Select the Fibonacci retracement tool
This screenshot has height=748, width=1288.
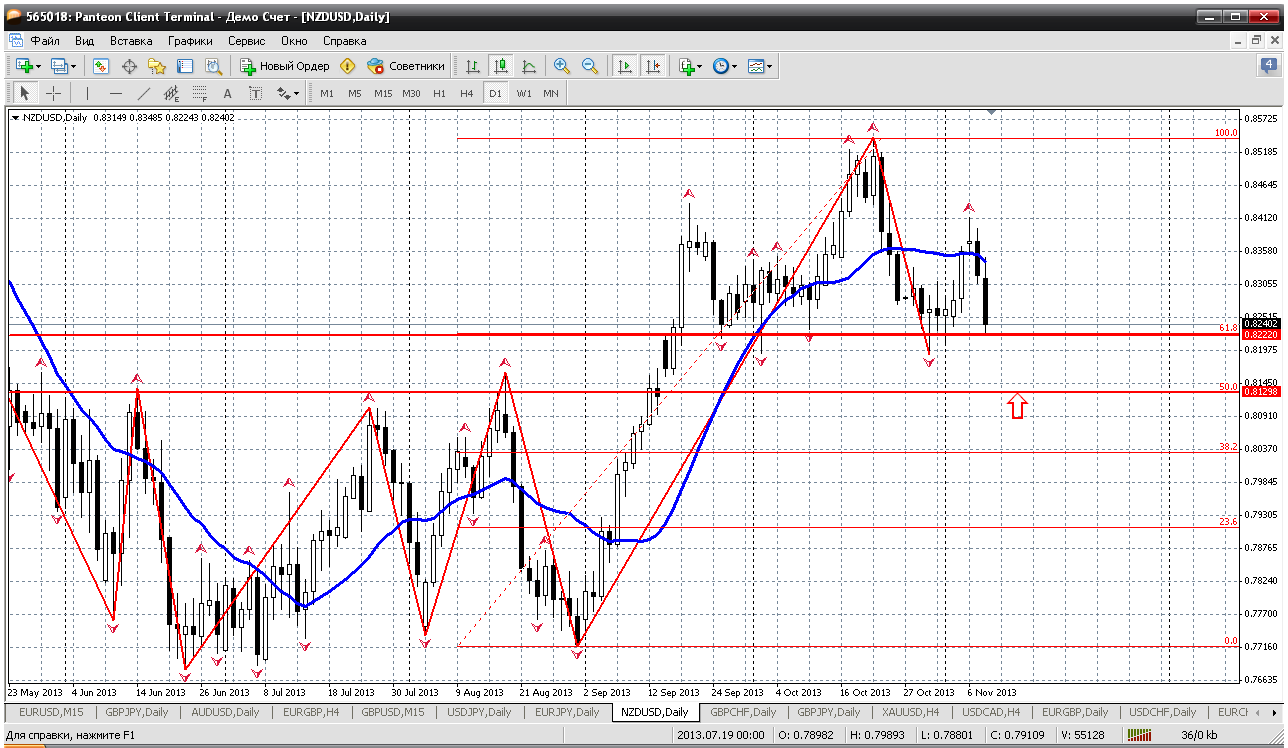point(200,93)
